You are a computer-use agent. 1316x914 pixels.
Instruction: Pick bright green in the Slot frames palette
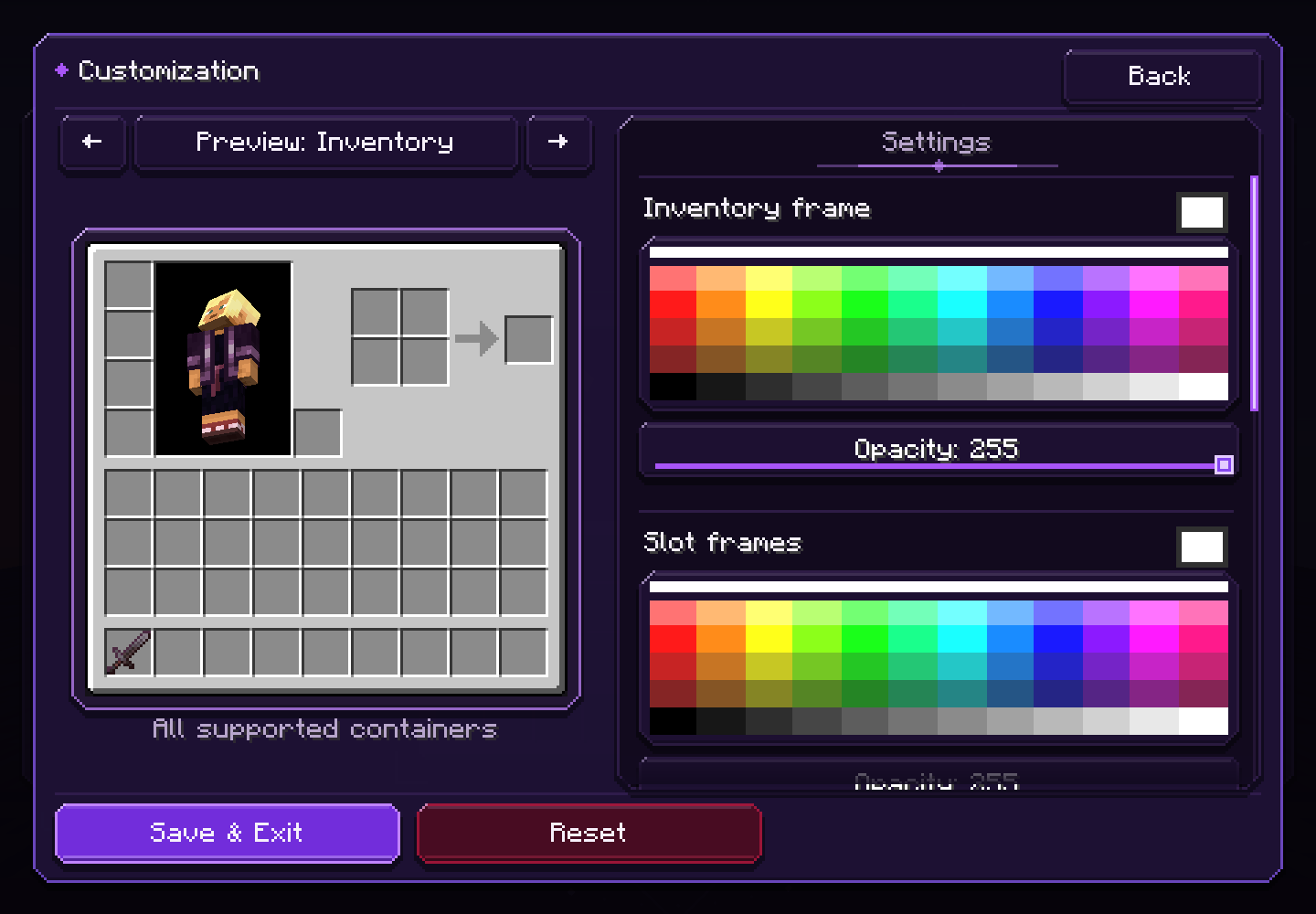point(865,640)
